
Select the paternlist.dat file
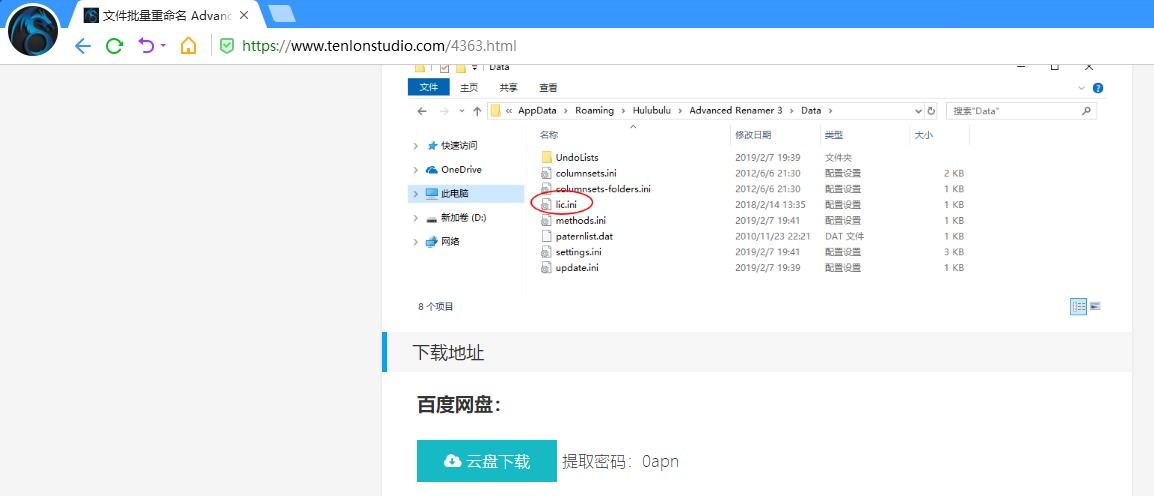pyautogui.click(x=577, y=236)
